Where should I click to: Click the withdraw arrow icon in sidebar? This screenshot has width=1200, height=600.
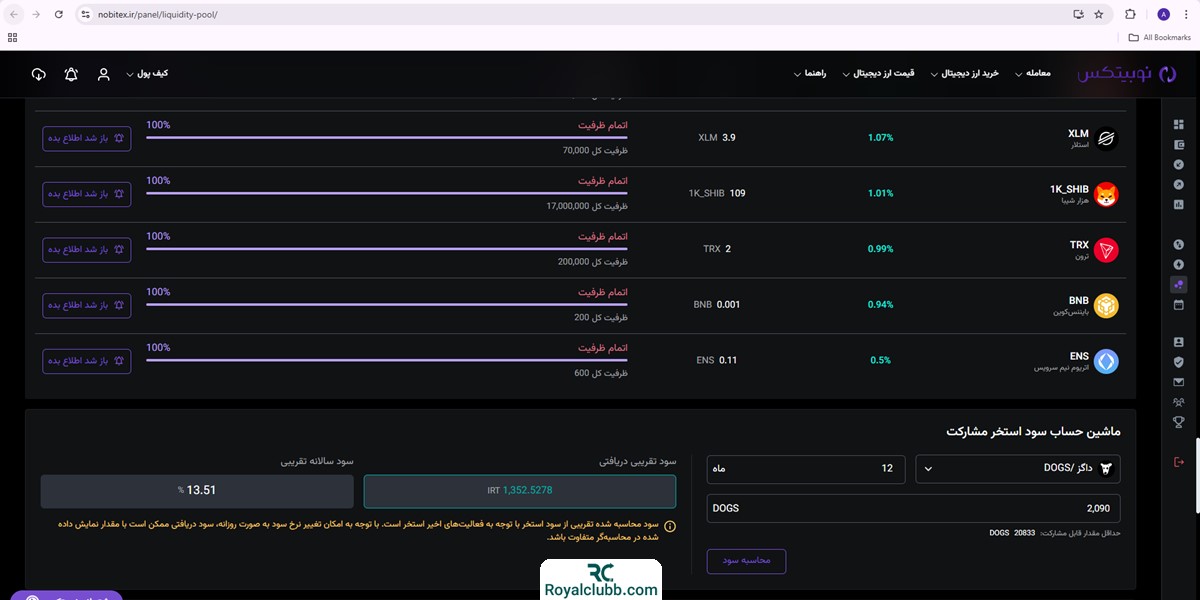(1178, 184)
